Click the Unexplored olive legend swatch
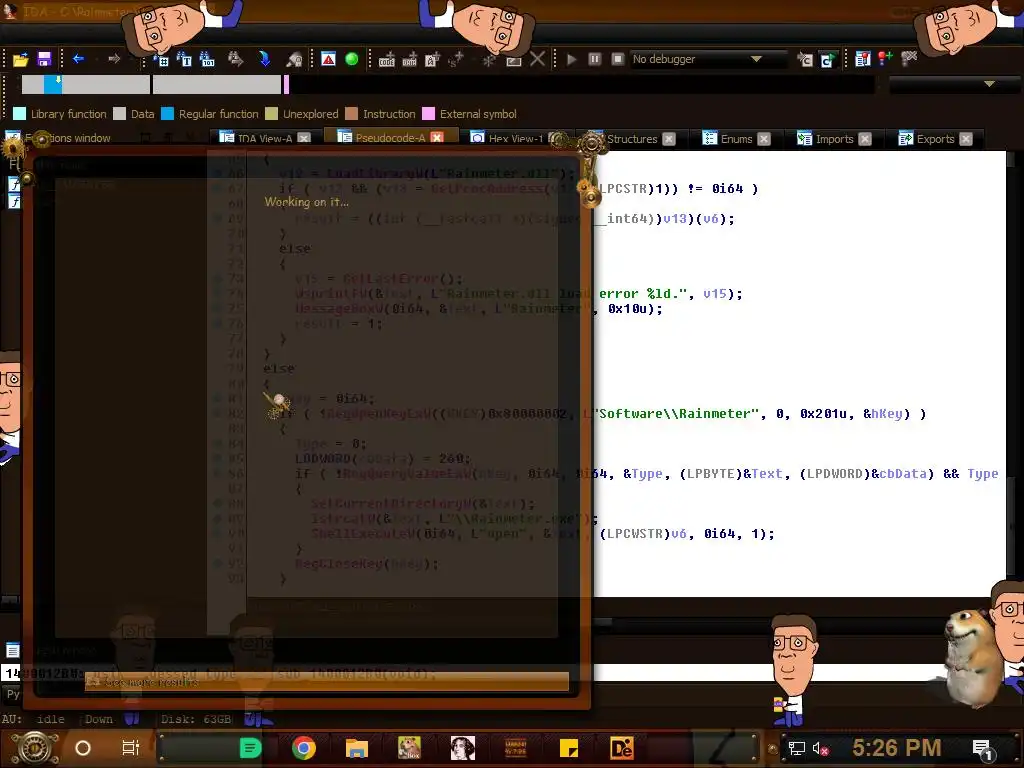Image resolution: width=1024 pixels, height=768 pixels. coord(272,114)
